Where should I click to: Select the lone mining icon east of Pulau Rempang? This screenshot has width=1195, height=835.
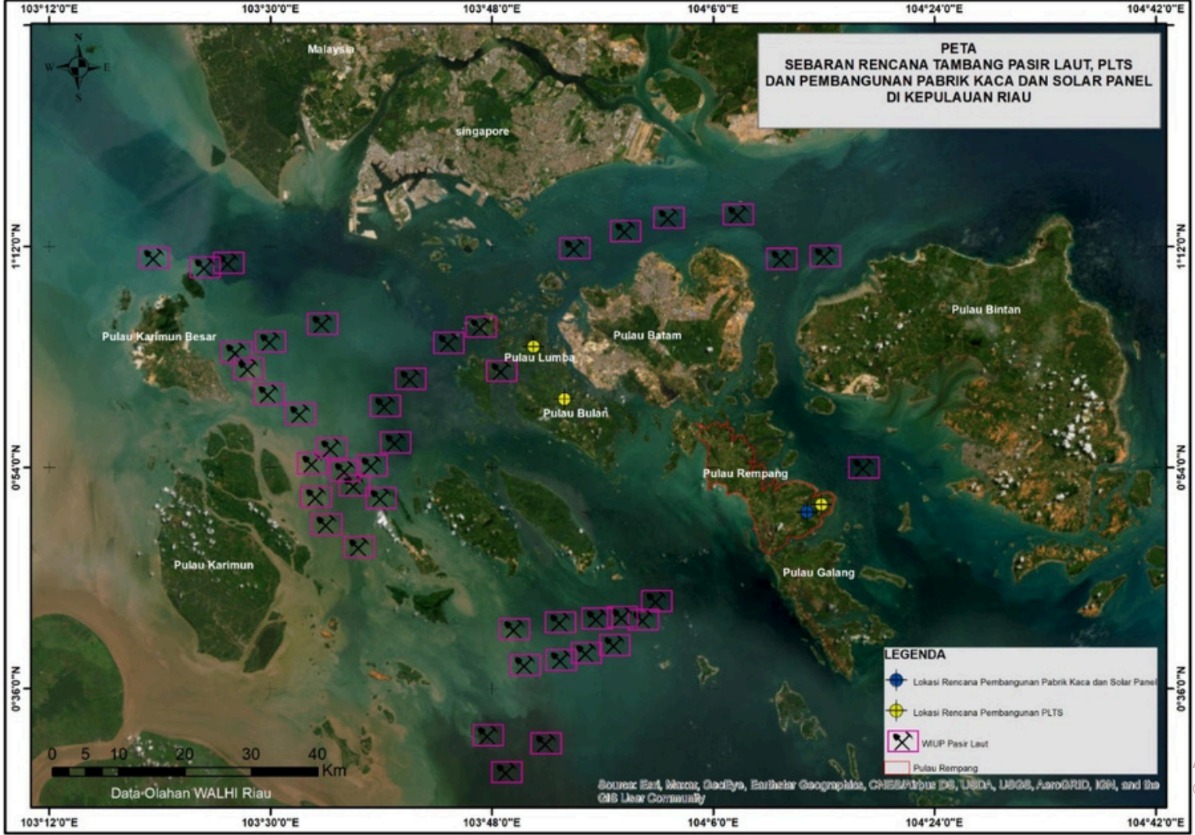coord(863,467)
